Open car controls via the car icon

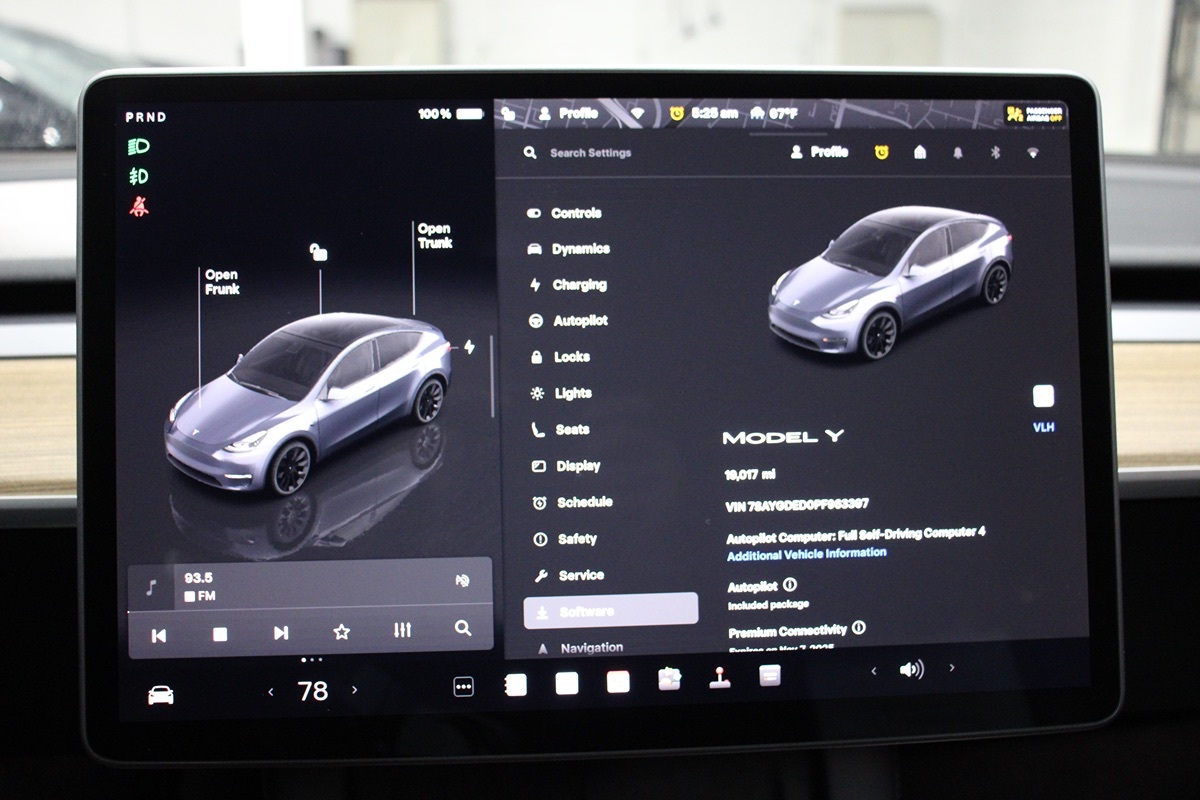(x=161, y=694)
